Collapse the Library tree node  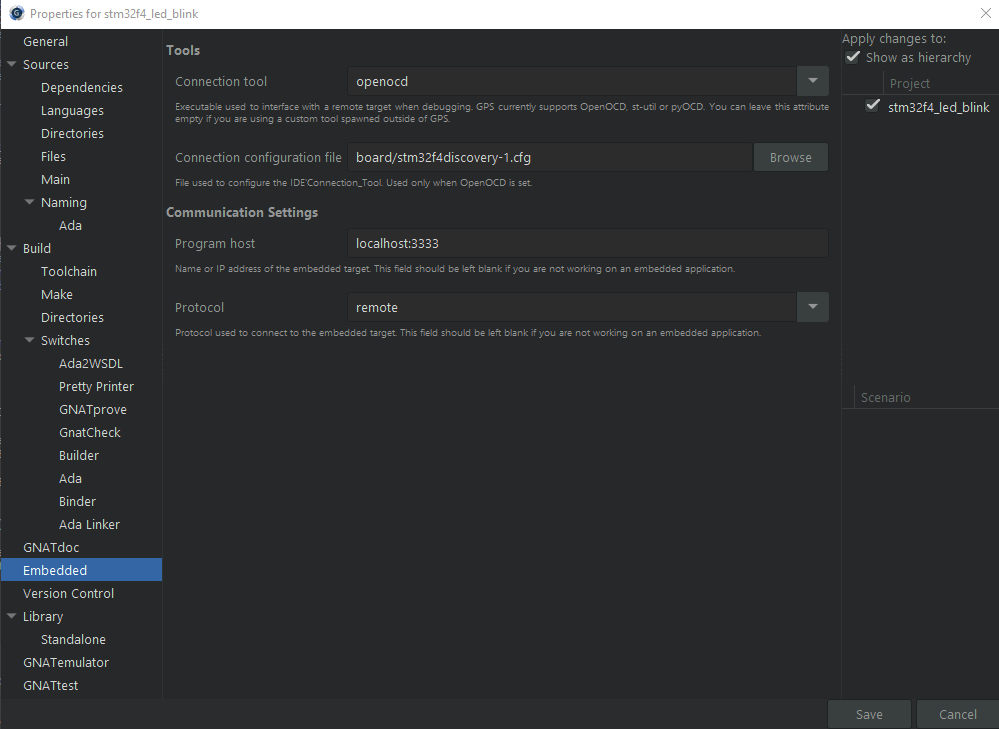[11, 617]
